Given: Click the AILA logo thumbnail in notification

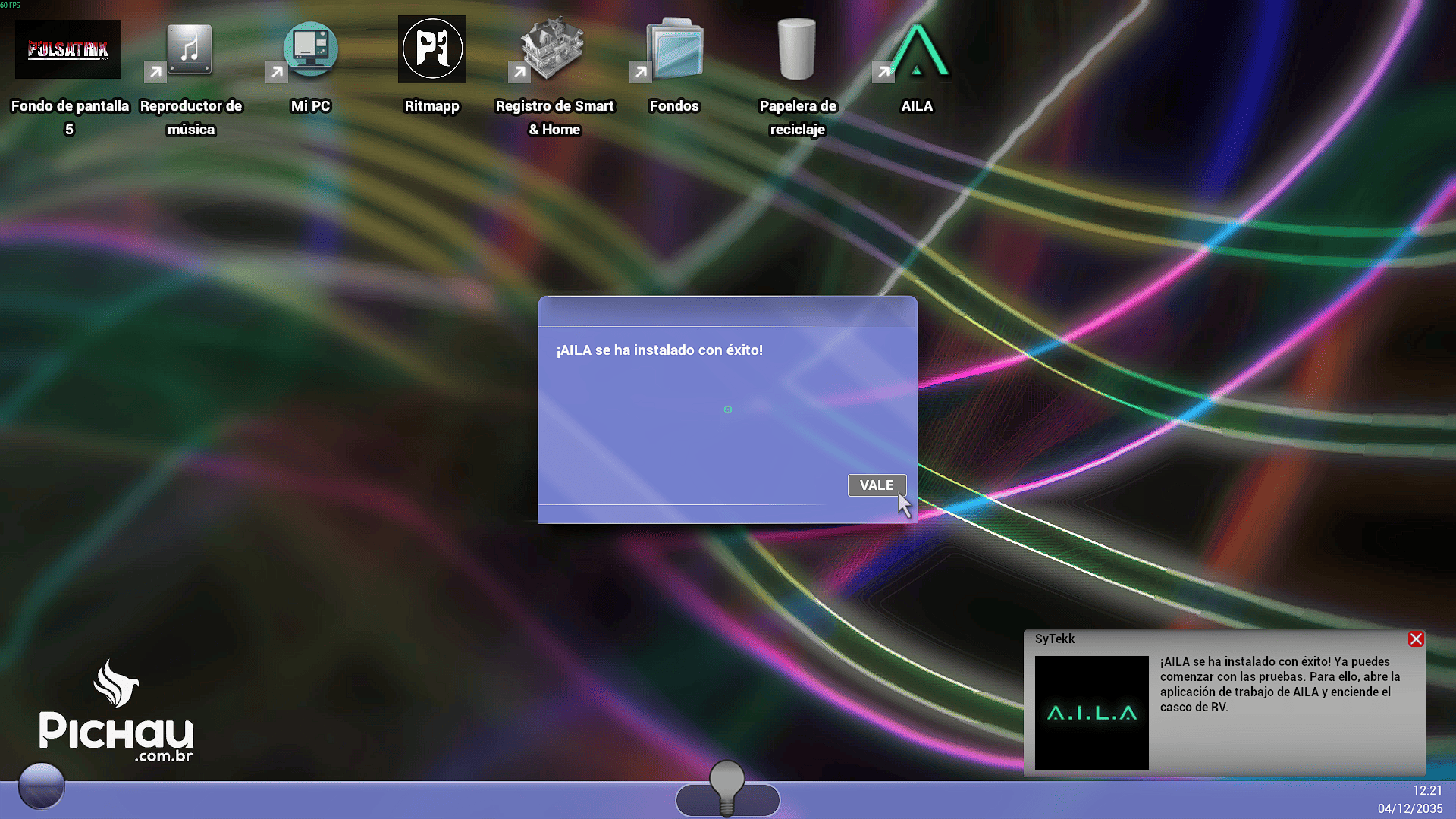Looking at the screenshot, I should tap(1091, 713).
